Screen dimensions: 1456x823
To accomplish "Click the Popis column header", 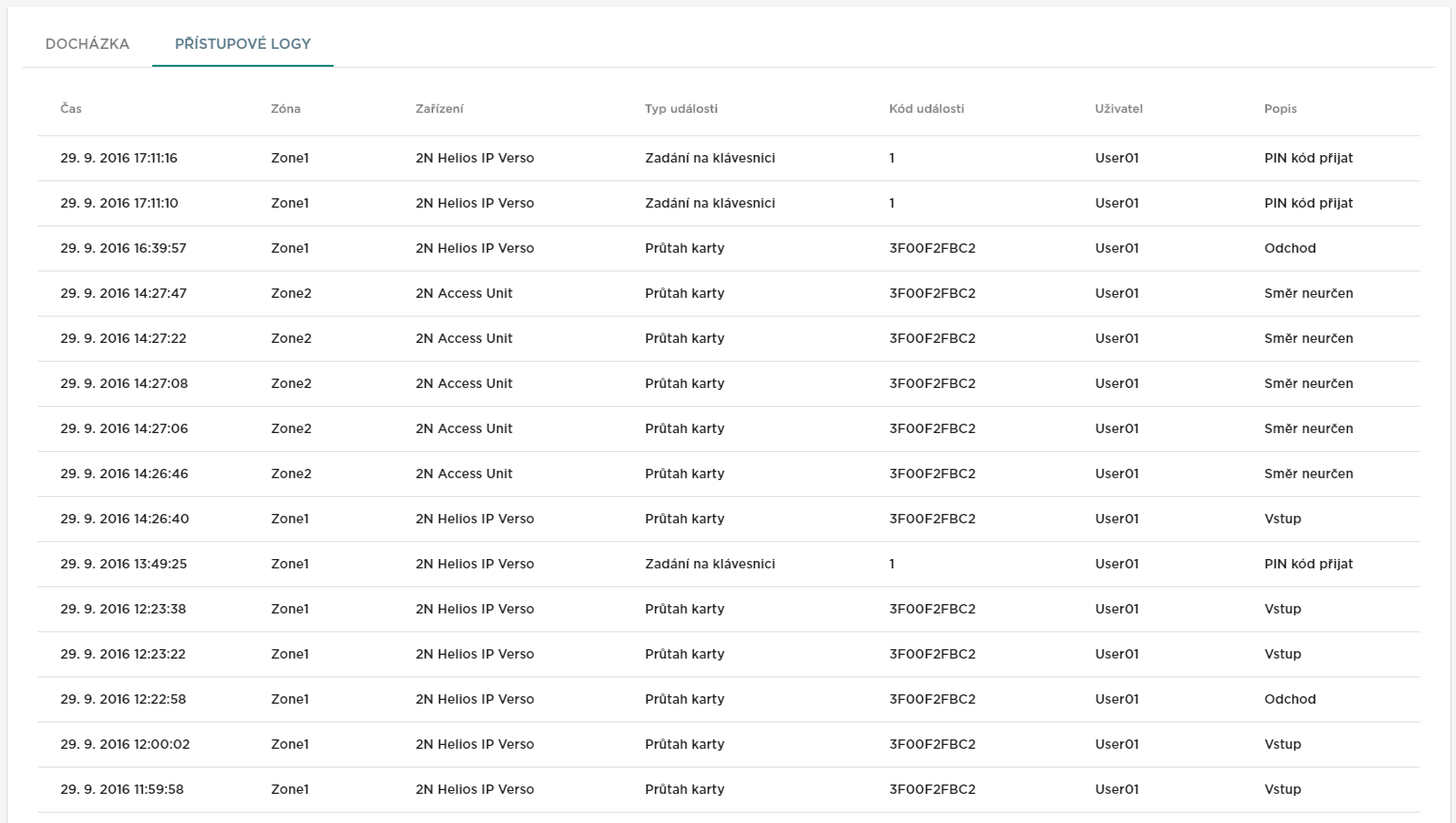I will [1280, 109].
